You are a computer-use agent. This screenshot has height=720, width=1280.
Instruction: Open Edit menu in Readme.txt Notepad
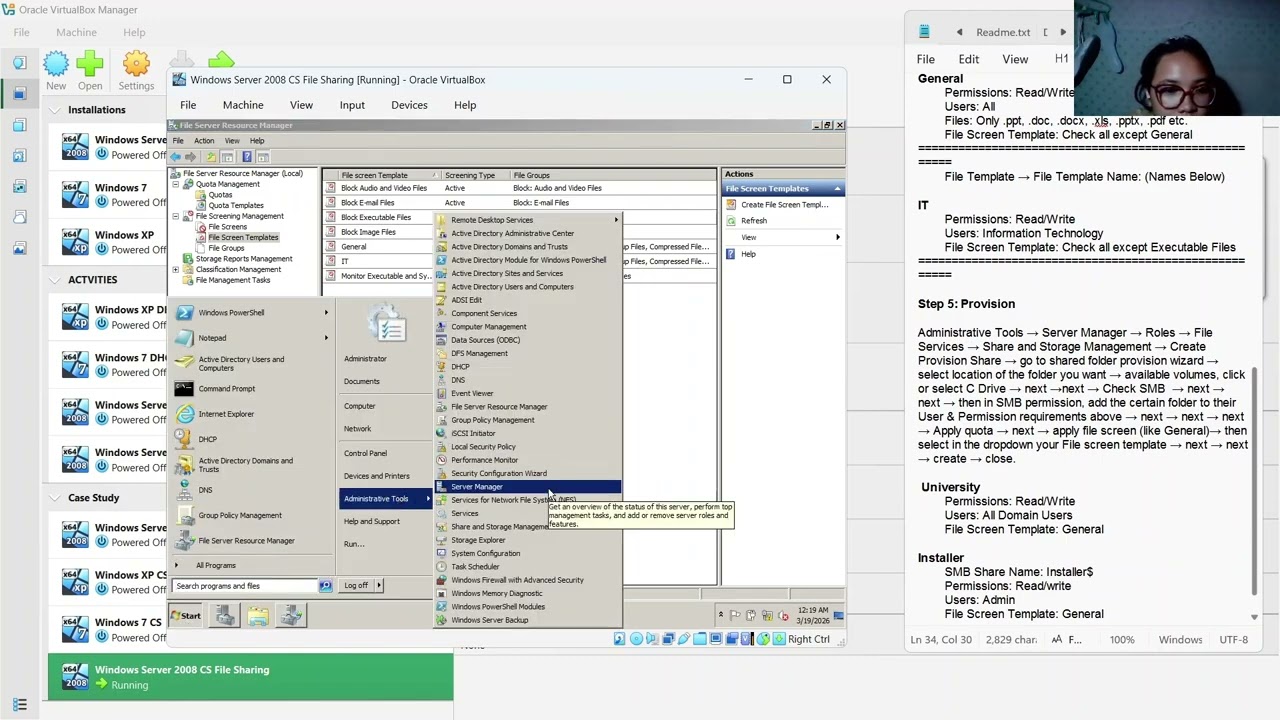[x=969, y=59]
